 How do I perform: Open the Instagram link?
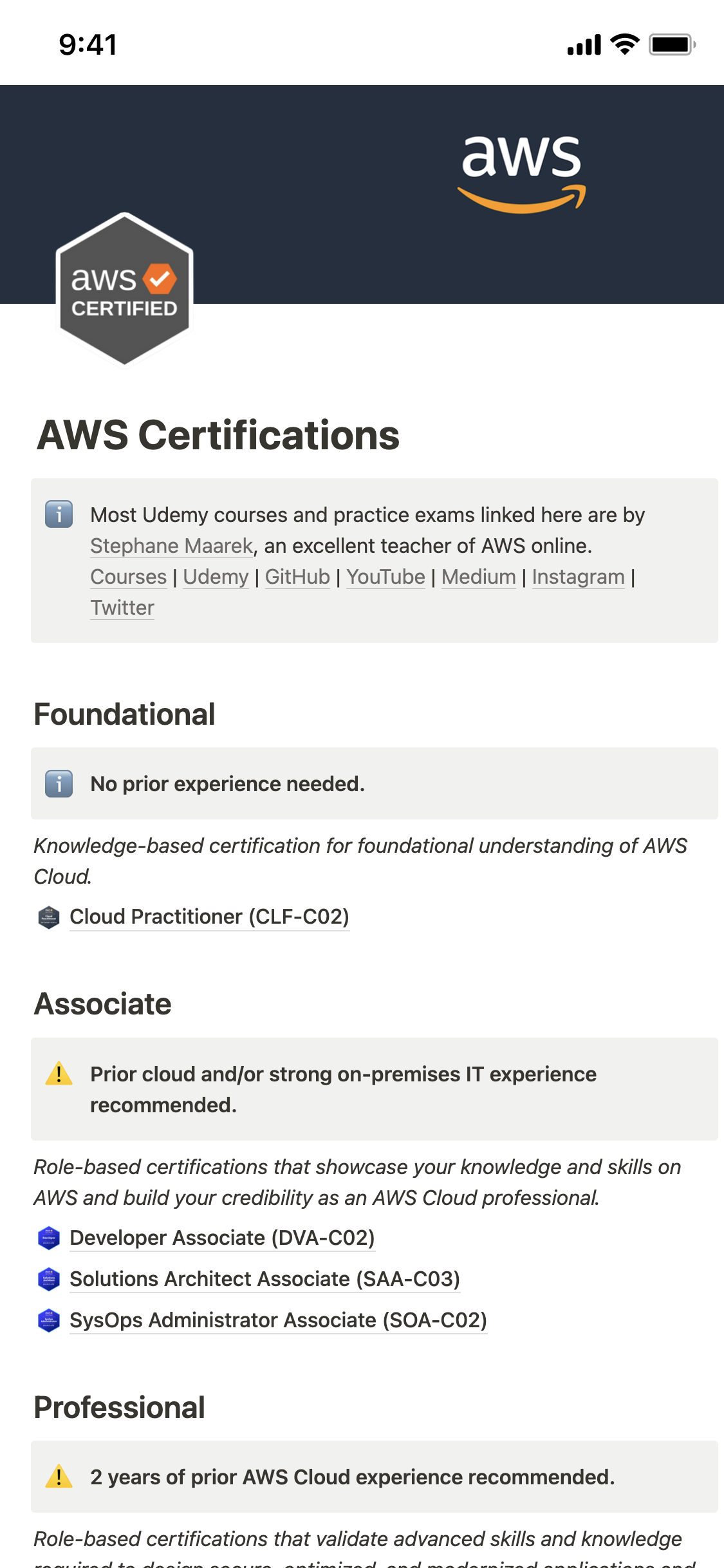coord(578,577)
